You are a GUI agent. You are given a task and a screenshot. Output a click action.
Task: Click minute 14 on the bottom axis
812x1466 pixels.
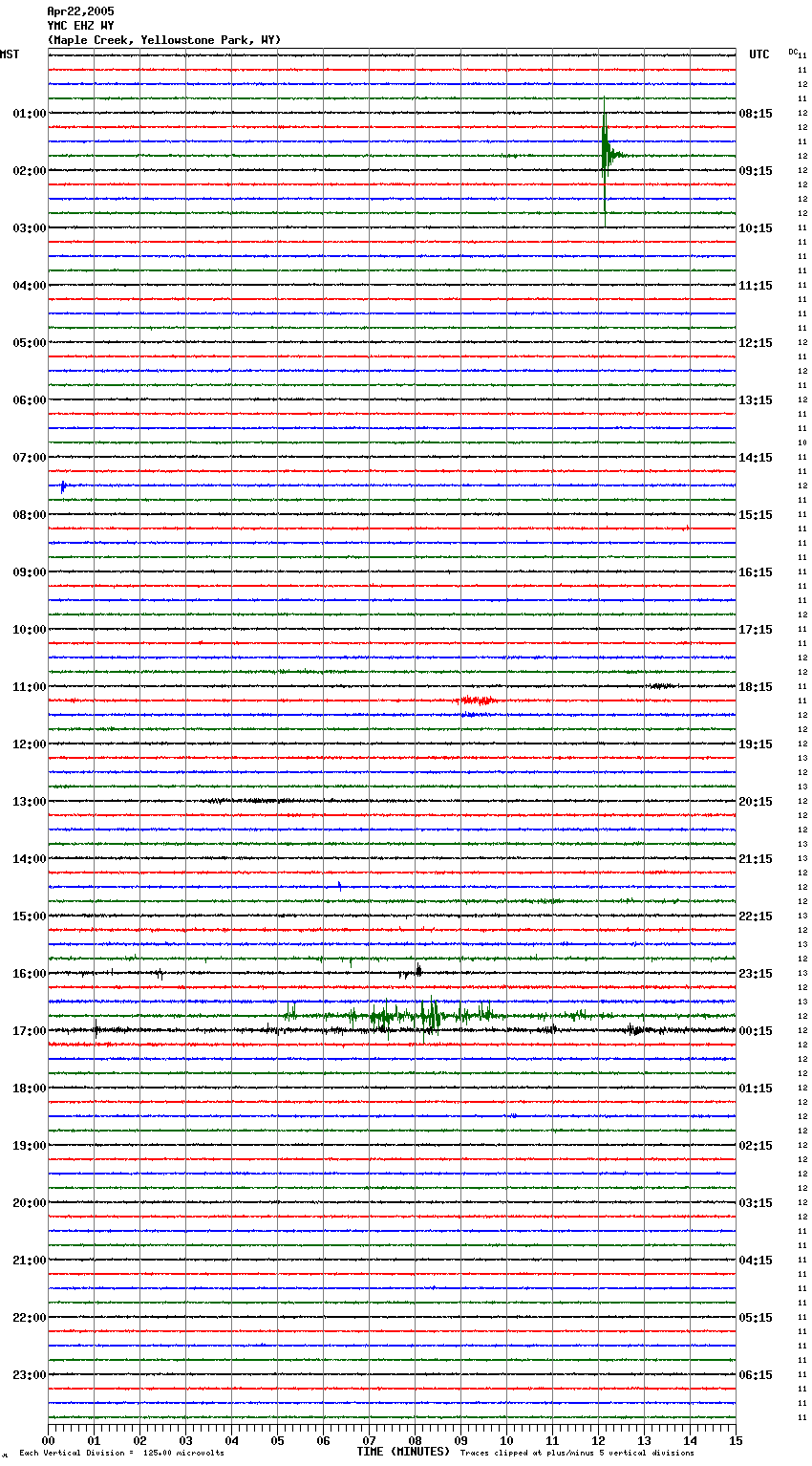[x=690, y=1440]
